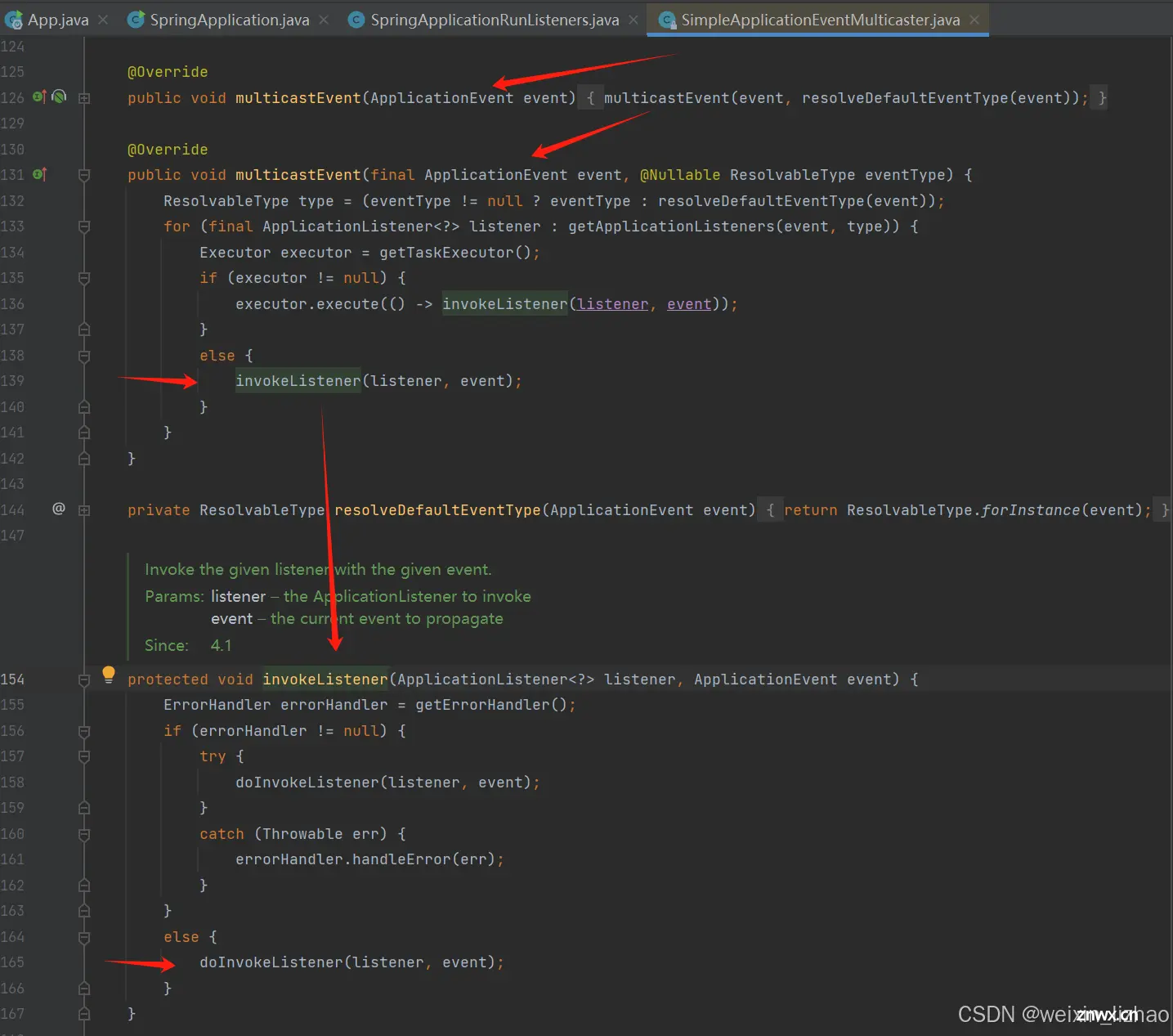This screenshot has width=1173, height=1036.
Task: Click getTaskExecutor() on line 134
Action: point(455,252)
